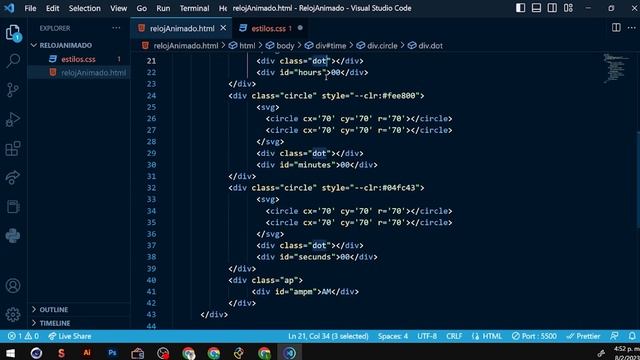Click the code minimap
The height and width of the screenshot is (360, 640).
pyautogui.click(x=615, y=68)
